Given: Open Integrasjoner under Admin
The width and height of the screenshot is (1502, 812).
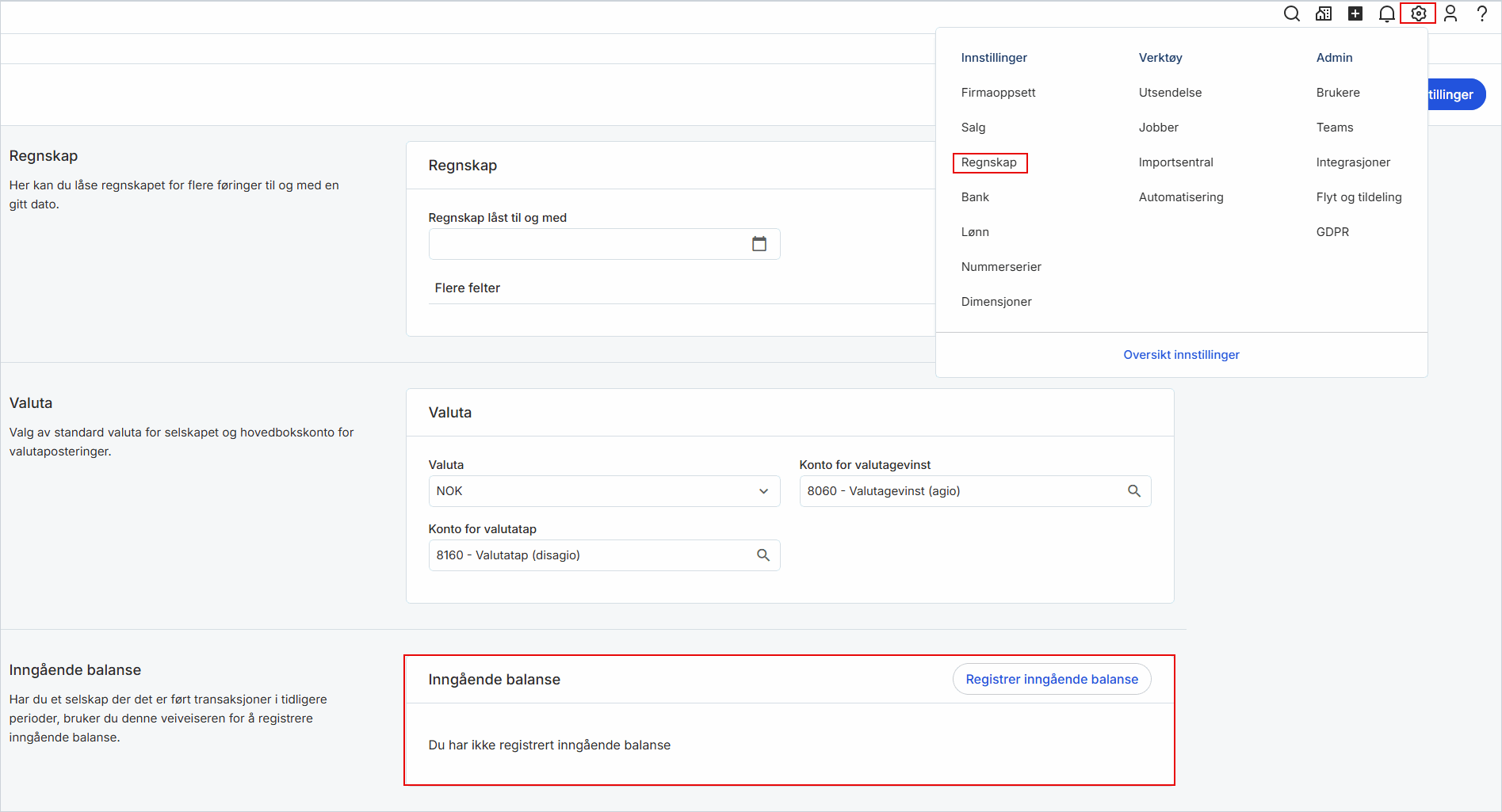Looking at the screenshot, I should 1353,162.
